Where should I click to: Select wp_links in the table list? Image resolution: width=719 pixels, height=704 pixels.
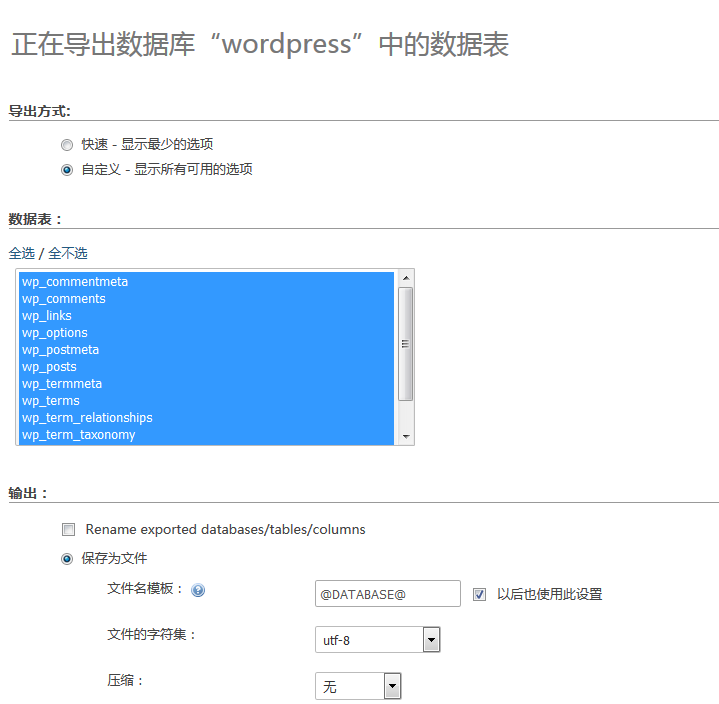point(47,316)
